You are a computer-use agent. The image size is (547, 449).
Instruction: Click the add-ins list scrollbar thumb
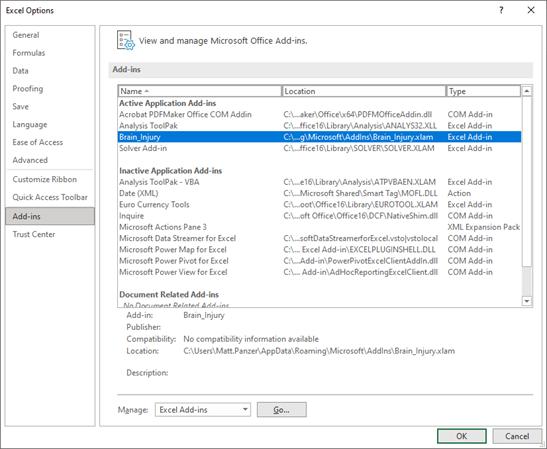[526, 181]
